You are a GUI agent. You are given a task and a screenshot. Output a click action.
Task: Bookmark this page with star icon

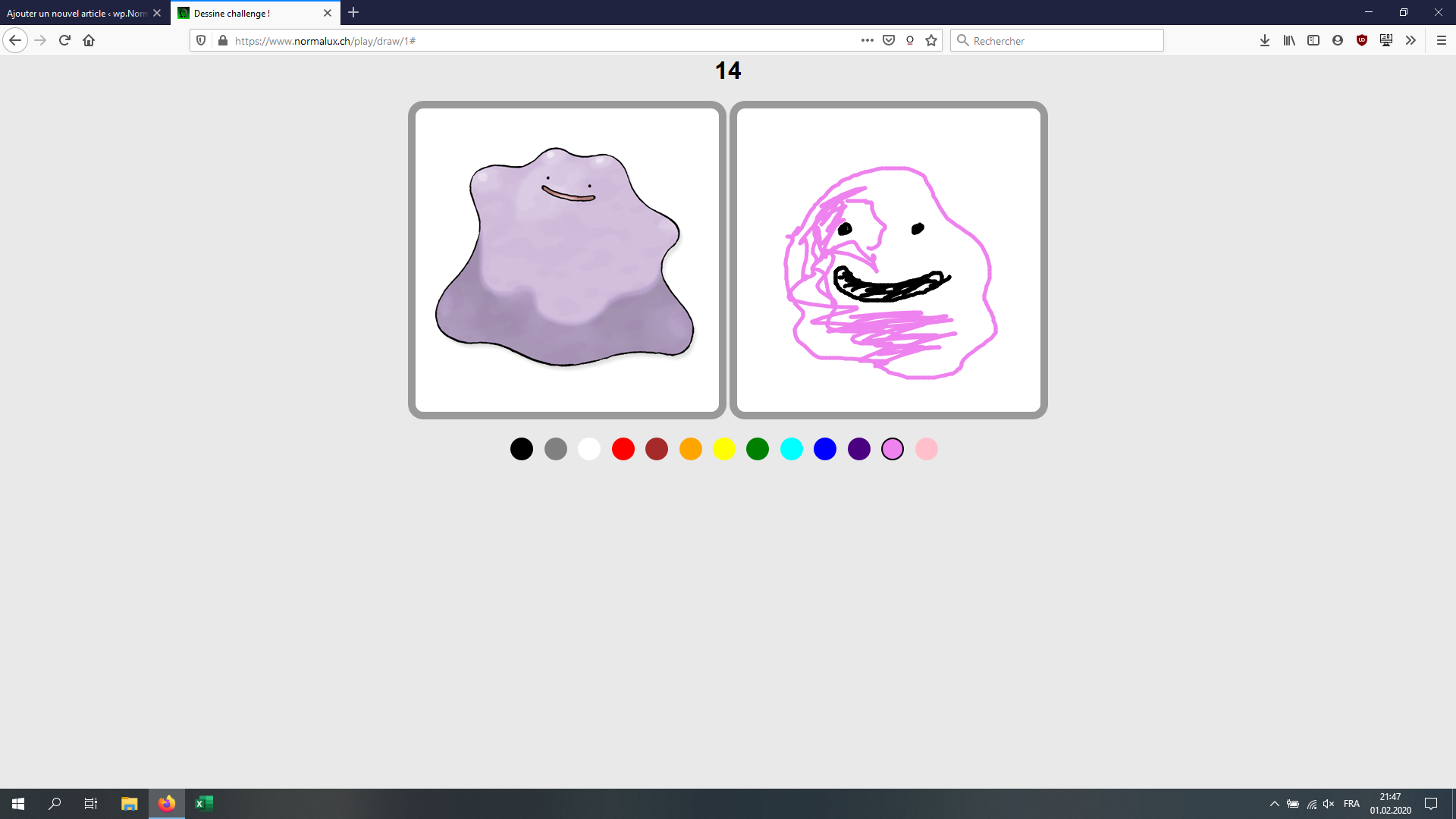pyautogui.click(x=931, y=40)
